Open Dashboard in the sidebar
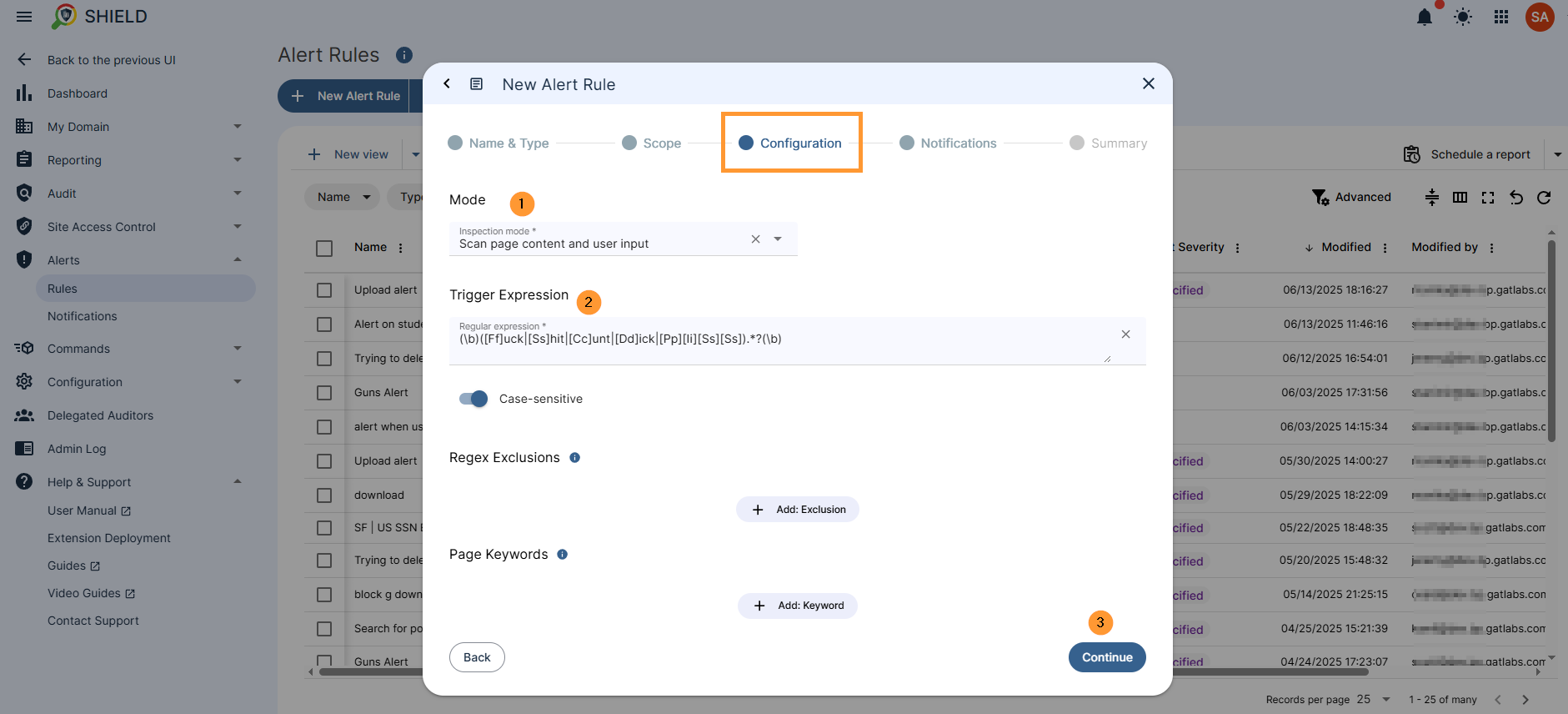Screen dimensions: 1568x714 pos(78,93)
